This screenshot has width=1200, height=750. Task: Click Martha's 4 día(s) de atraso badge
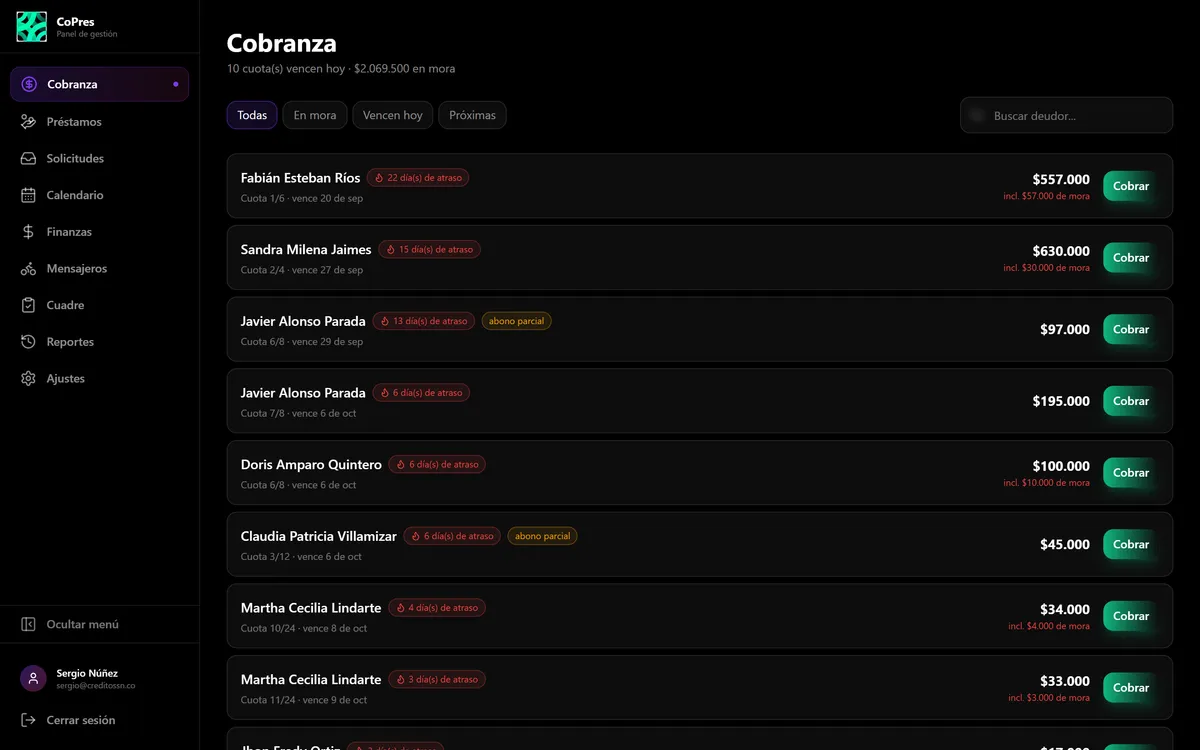coord(437,608)
